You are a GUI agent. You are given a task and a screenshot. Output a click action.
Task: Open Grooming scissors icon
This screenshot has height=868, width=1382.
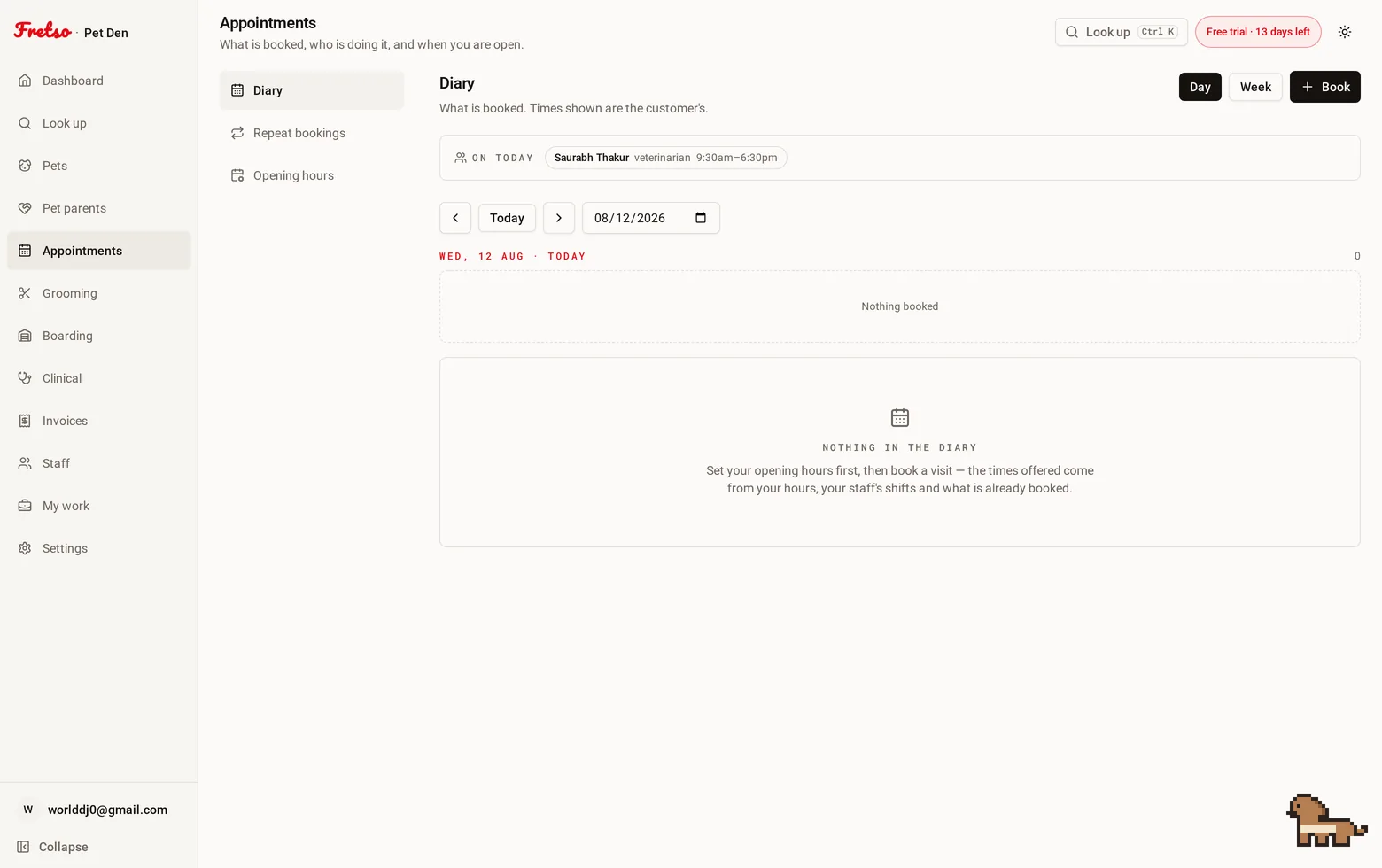coord(25,293)
